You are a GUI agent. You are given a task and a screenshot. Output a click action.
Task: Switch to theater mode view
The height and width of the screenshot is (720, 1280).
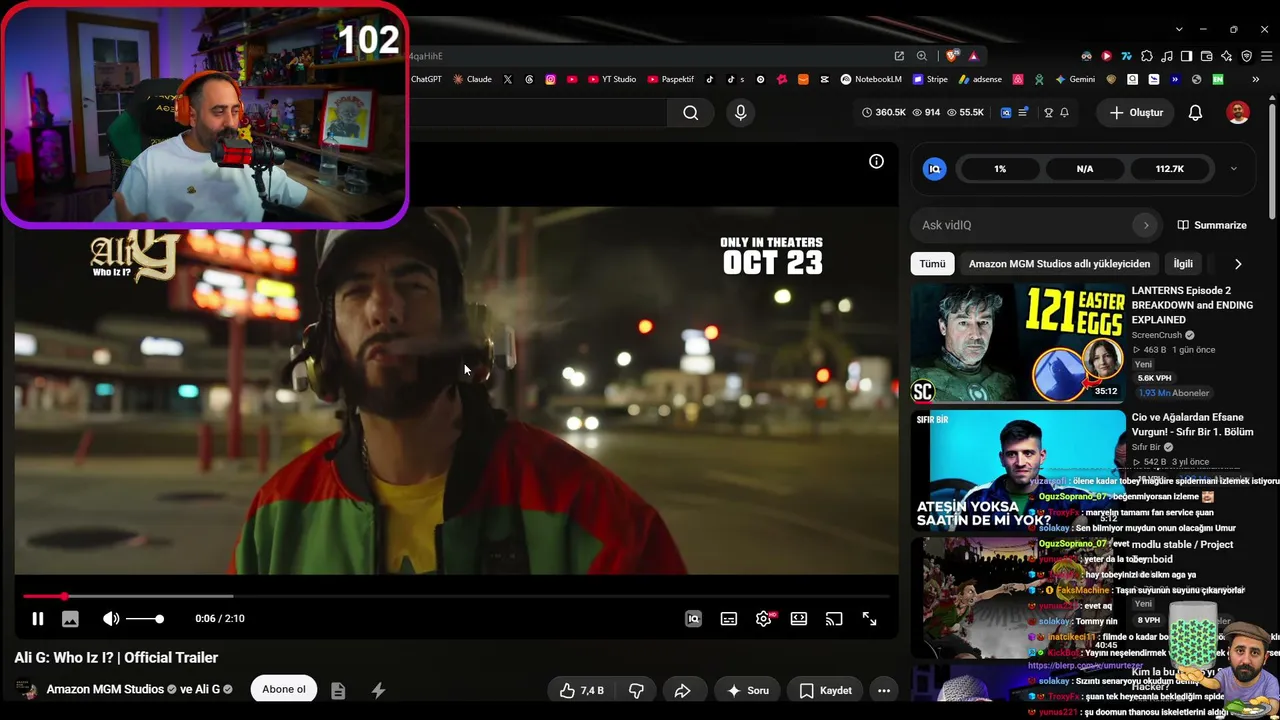tap(799, 619)
